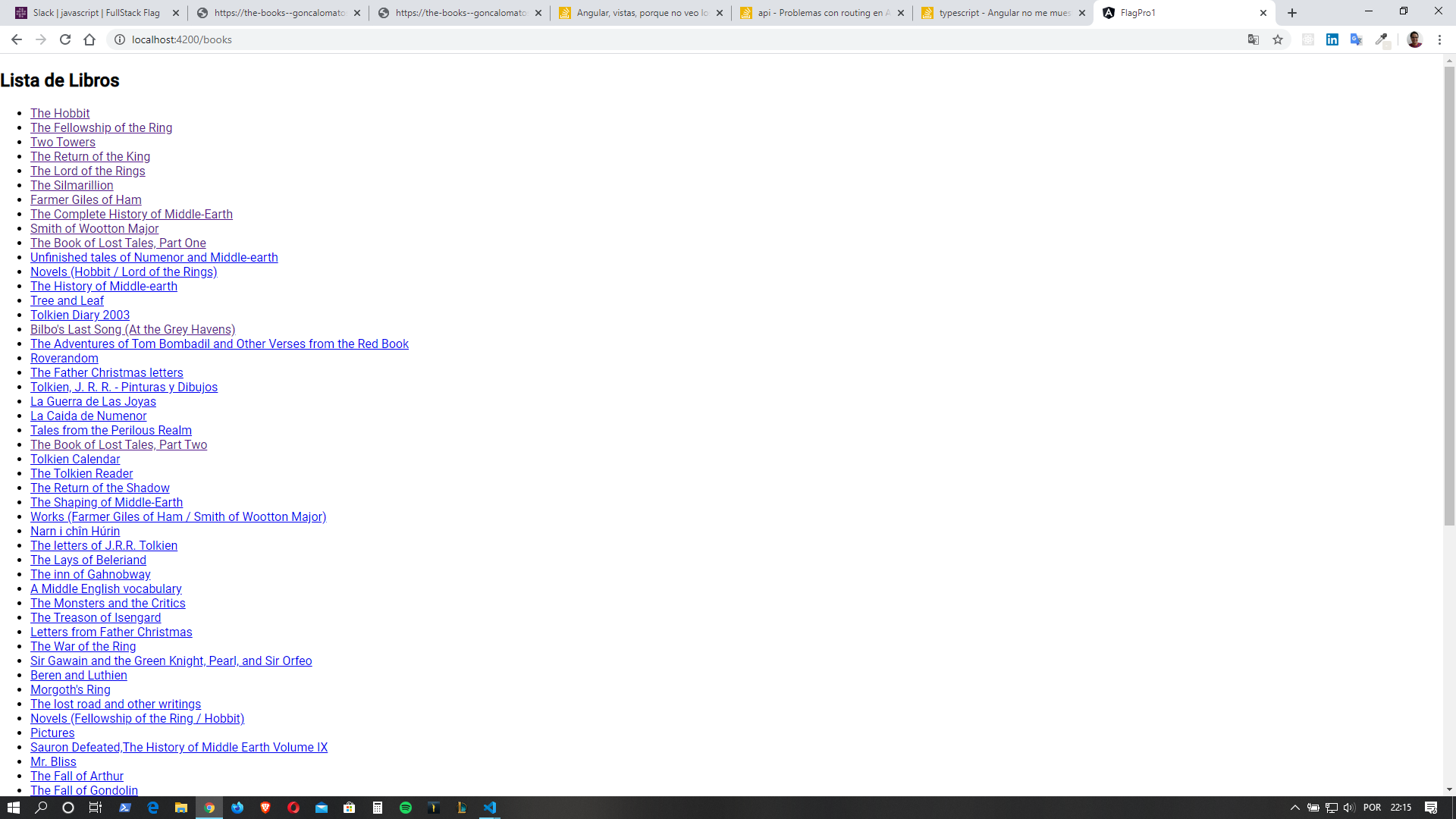The height and width of the screenshot is (819, 1456).
Task: Open the Chrome three-dot menu
Action: coord(1439,39)
